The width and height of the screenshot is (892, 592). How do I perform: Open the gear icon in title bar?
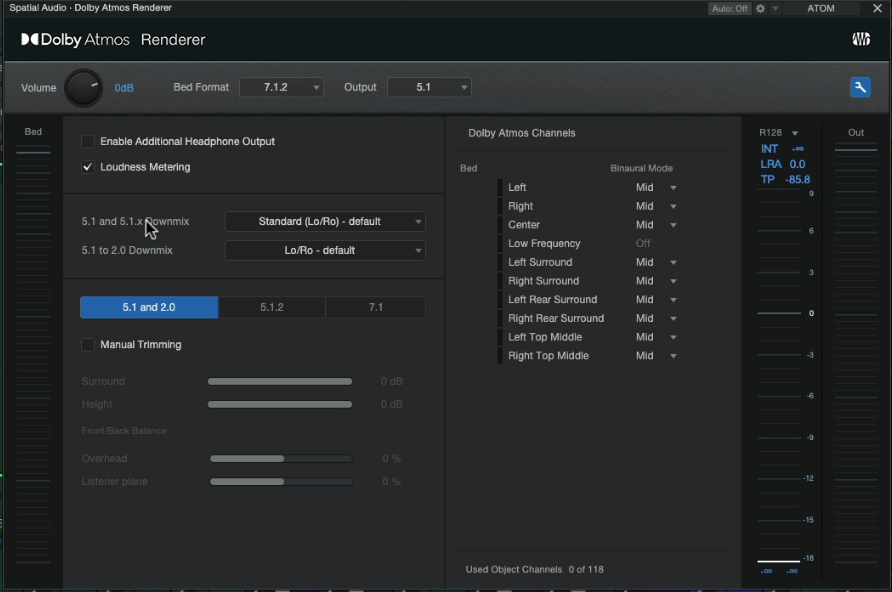click(x=760, y=9)
